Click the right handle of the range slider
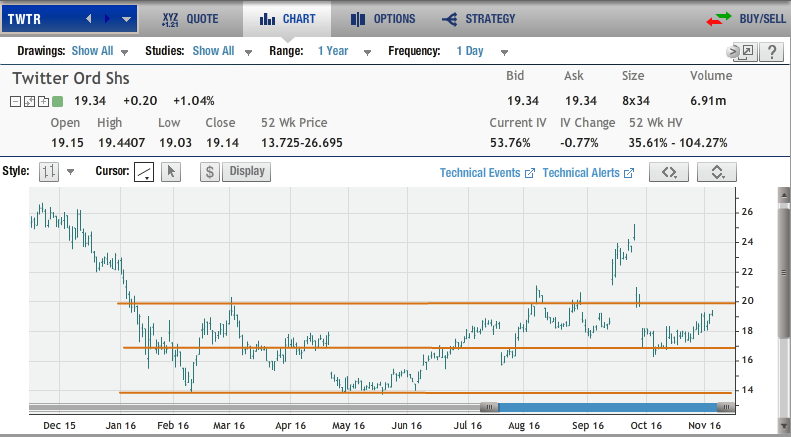Screen dimensions: 791x437 725,407
